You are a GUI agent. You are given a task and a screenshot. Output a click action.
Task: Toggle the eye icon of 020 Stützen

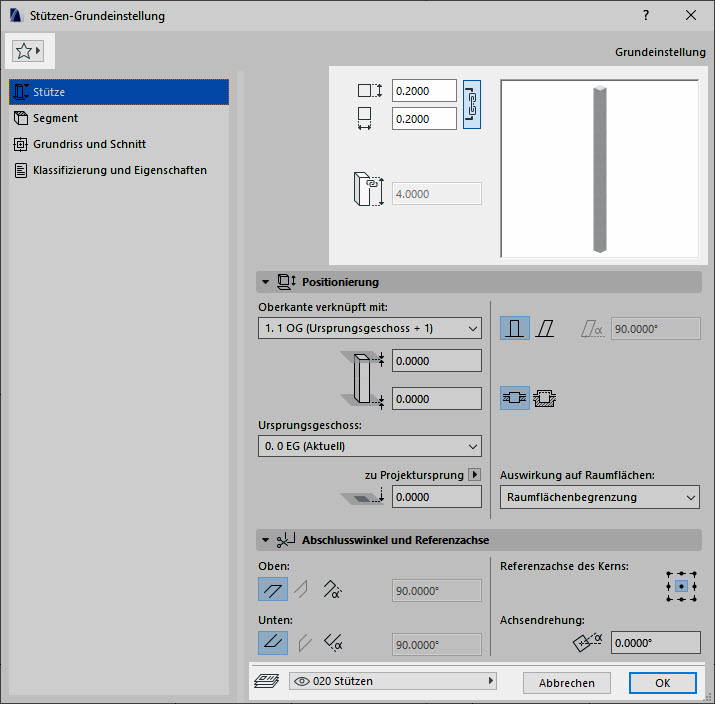pyautogui.click(x=301, y=681)
